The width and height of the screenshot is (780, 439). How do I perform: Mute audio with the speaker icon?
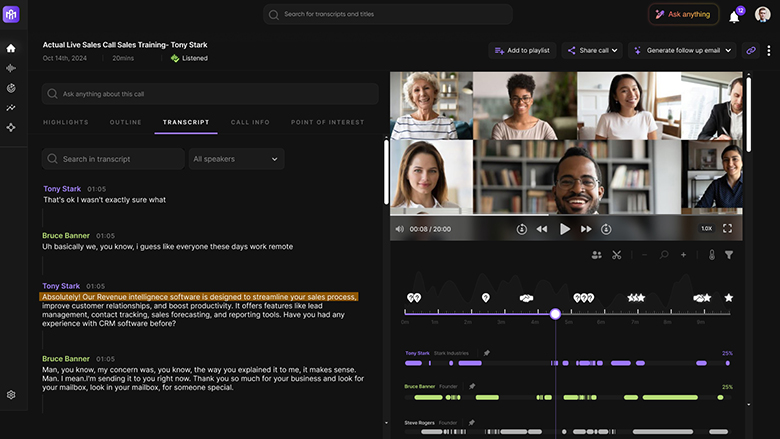[399, 229]
